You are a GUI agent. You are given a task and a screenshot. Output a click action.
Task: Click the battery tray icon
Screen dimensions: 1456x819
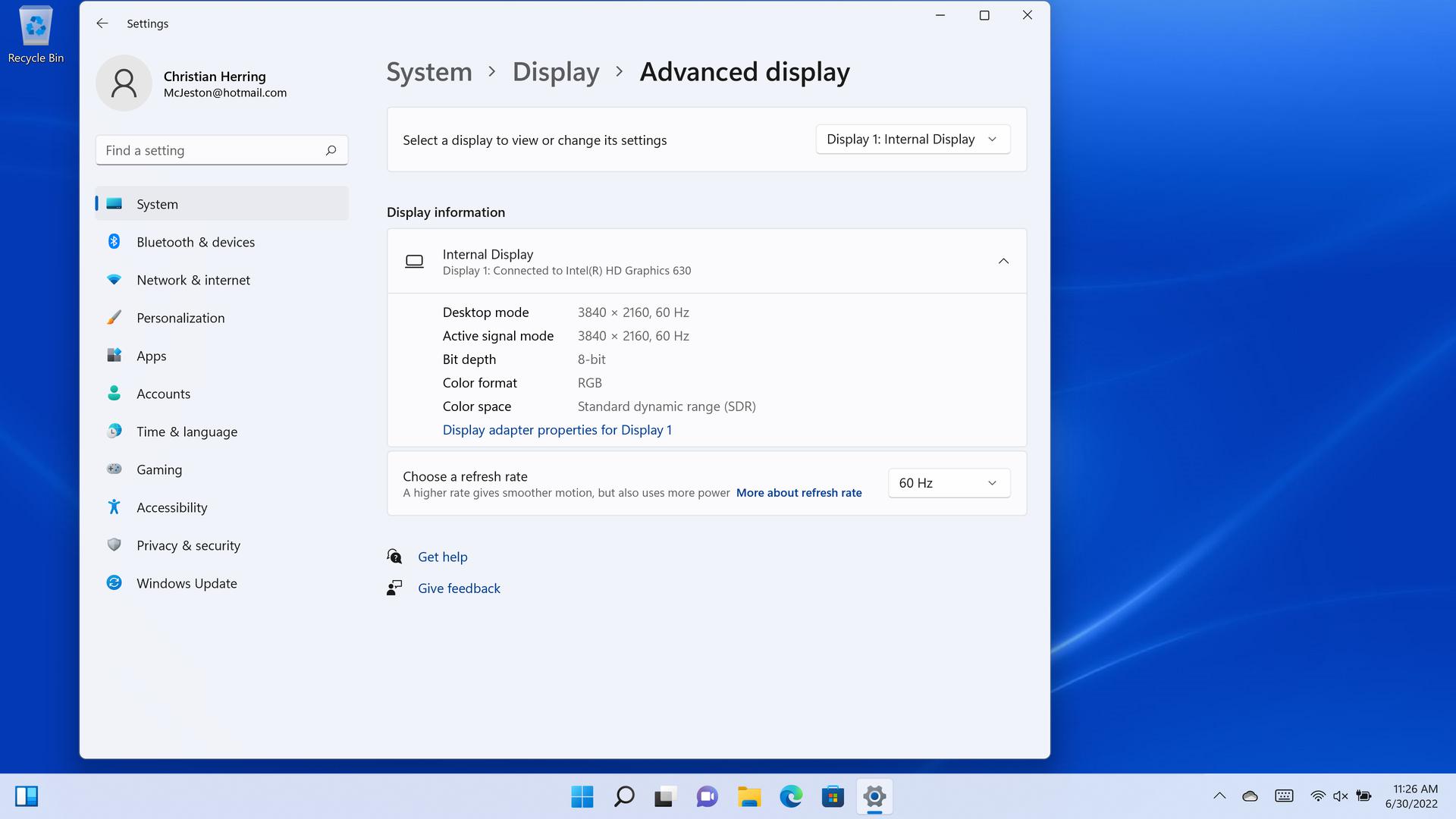click(1363, 795)
